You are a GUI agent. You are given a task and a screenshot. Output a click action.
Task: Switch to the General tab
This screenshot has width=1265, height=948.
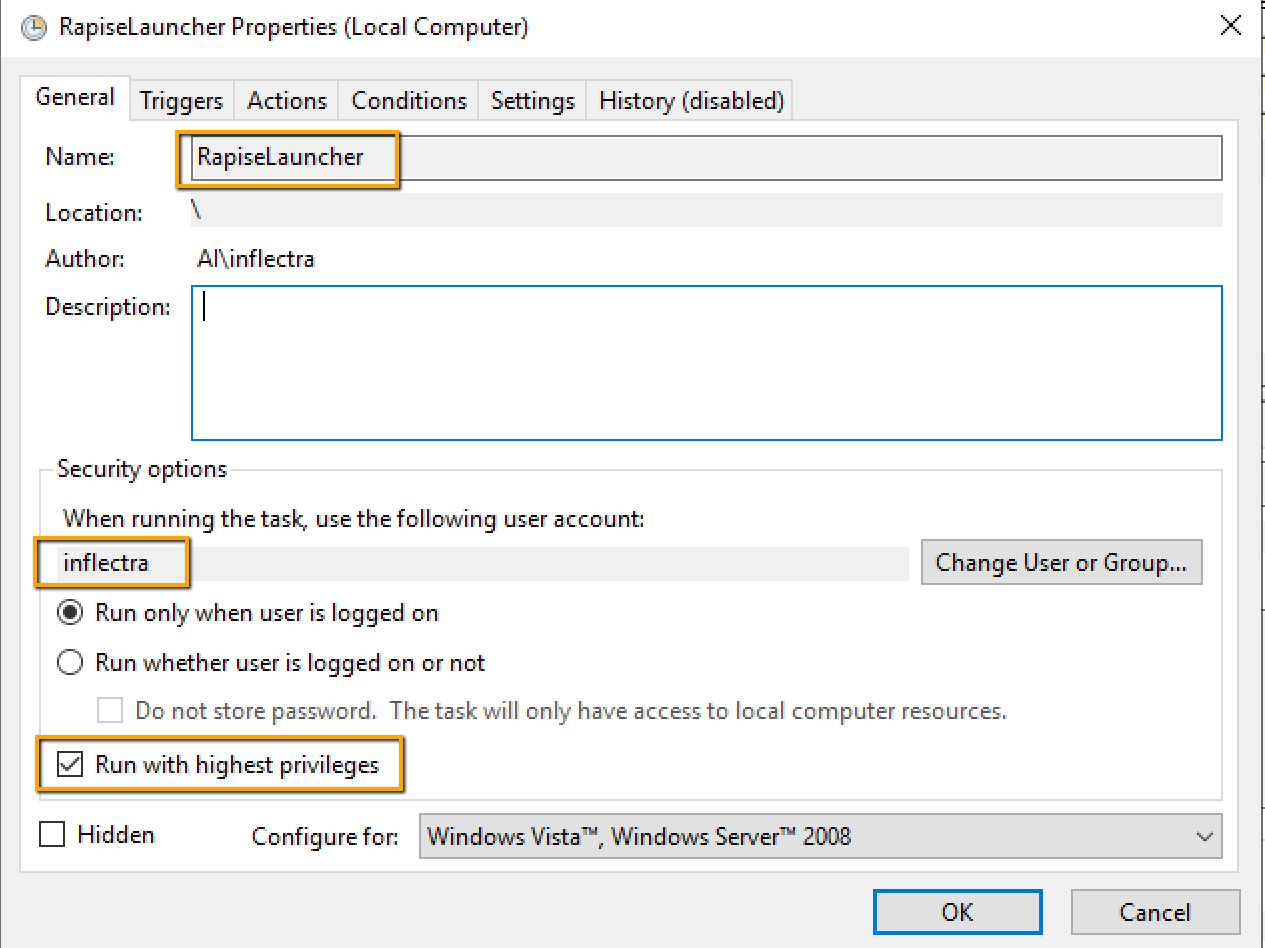(75, 98)
